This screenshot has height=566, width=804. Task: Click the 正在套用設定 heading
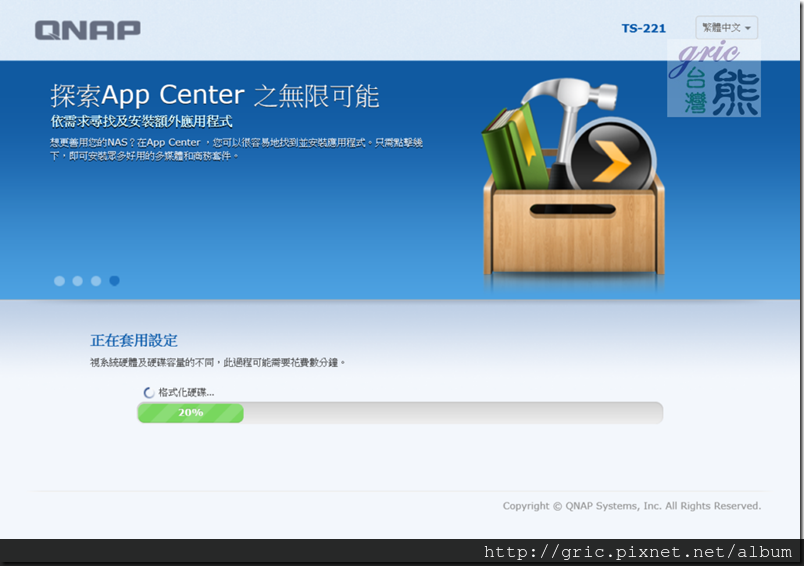coord(134,340)
